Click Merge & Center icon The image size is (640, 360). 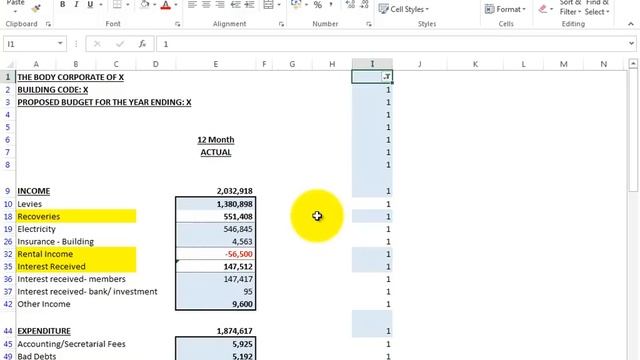point(269,4)
